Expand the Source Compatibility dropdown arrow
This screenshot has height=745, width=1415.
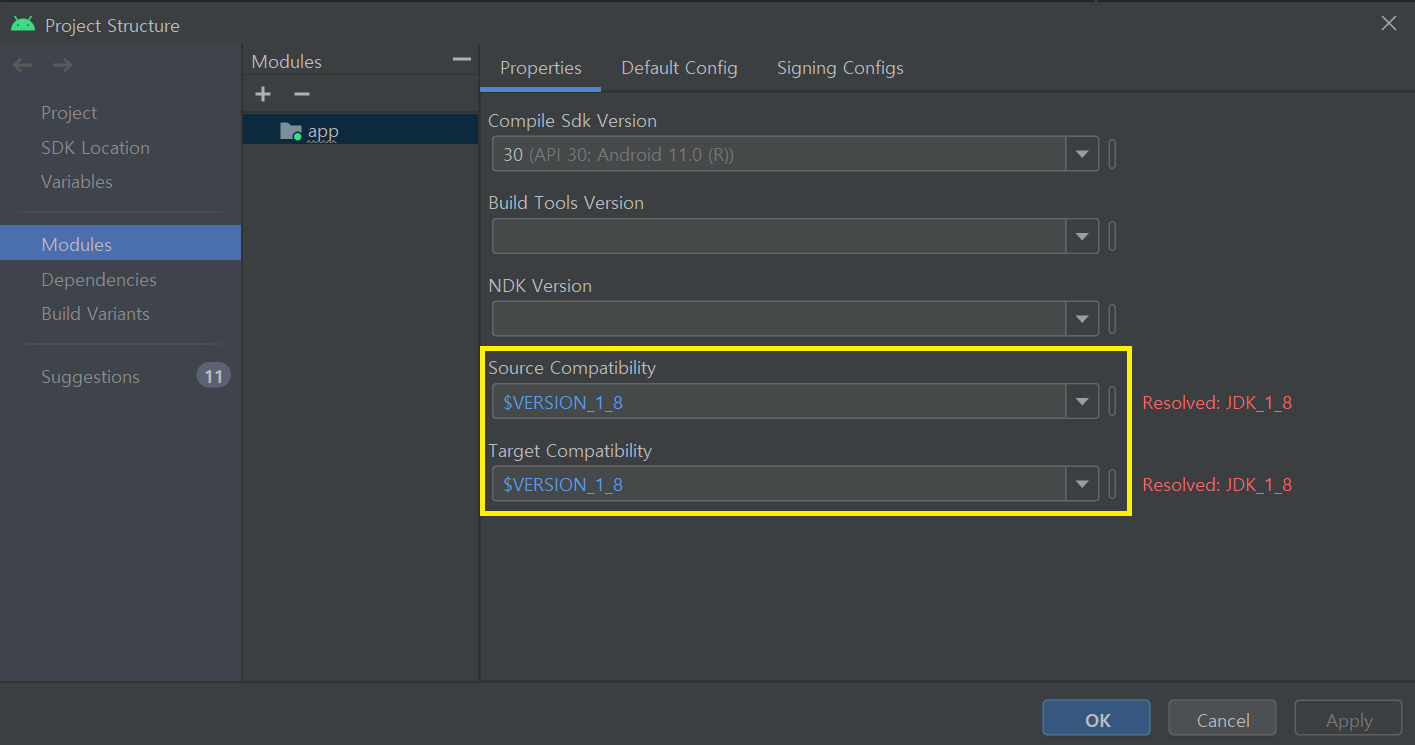point(1082,402)
